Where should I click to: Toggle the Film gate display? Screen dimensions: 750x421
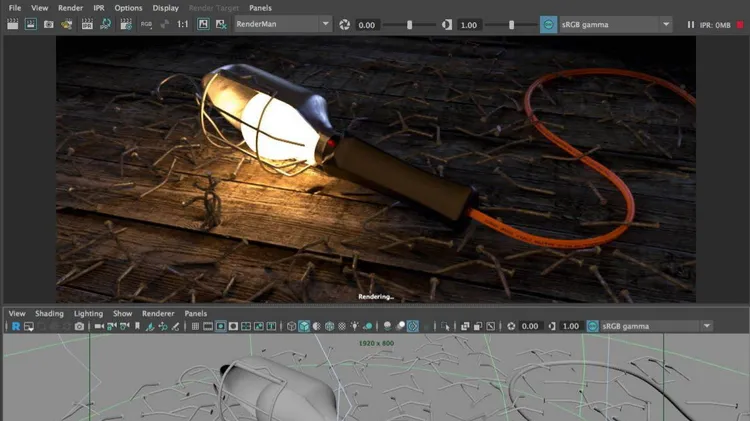coord(208,326)
